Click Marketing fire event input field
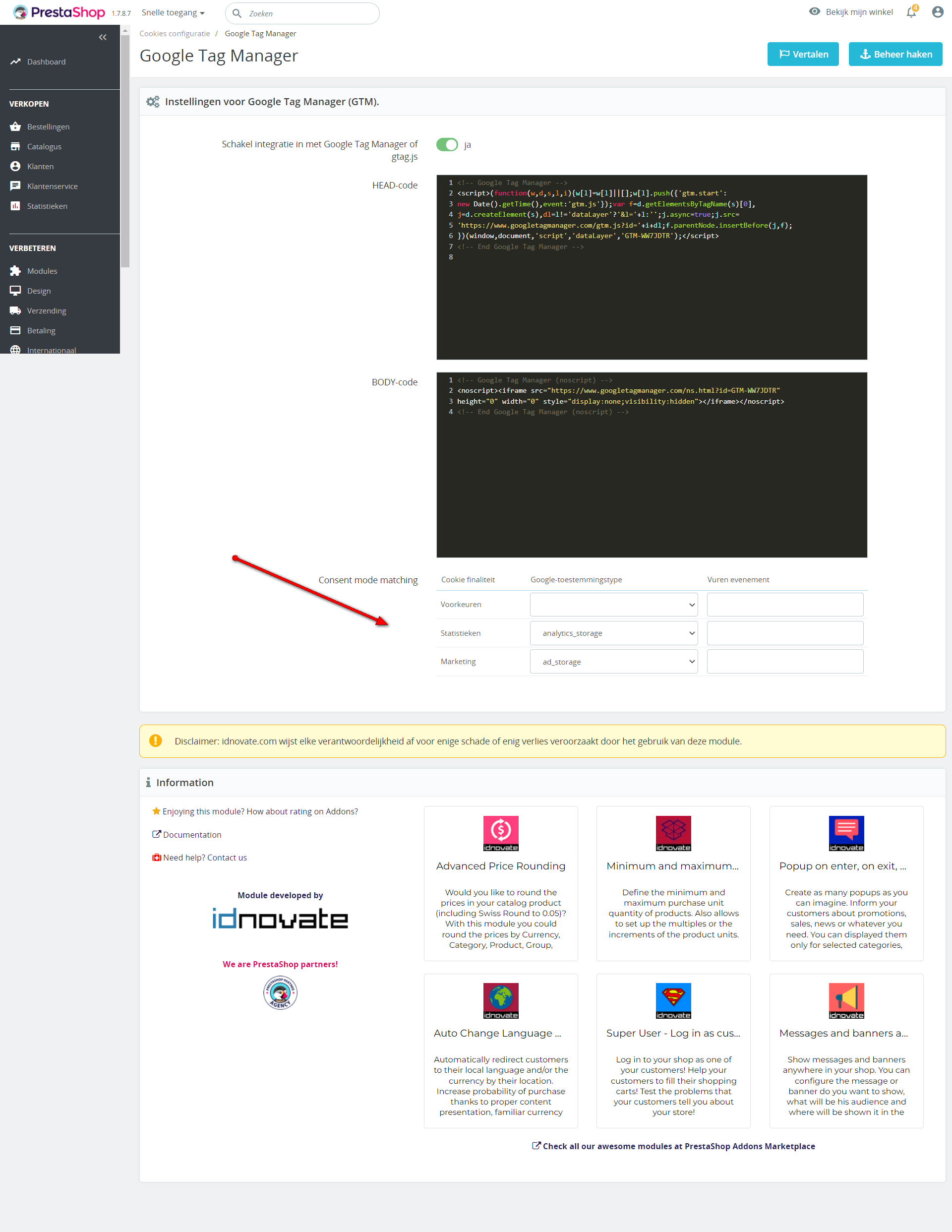The height and width of the screenshot is (1232, 952). tap(784, 662)
